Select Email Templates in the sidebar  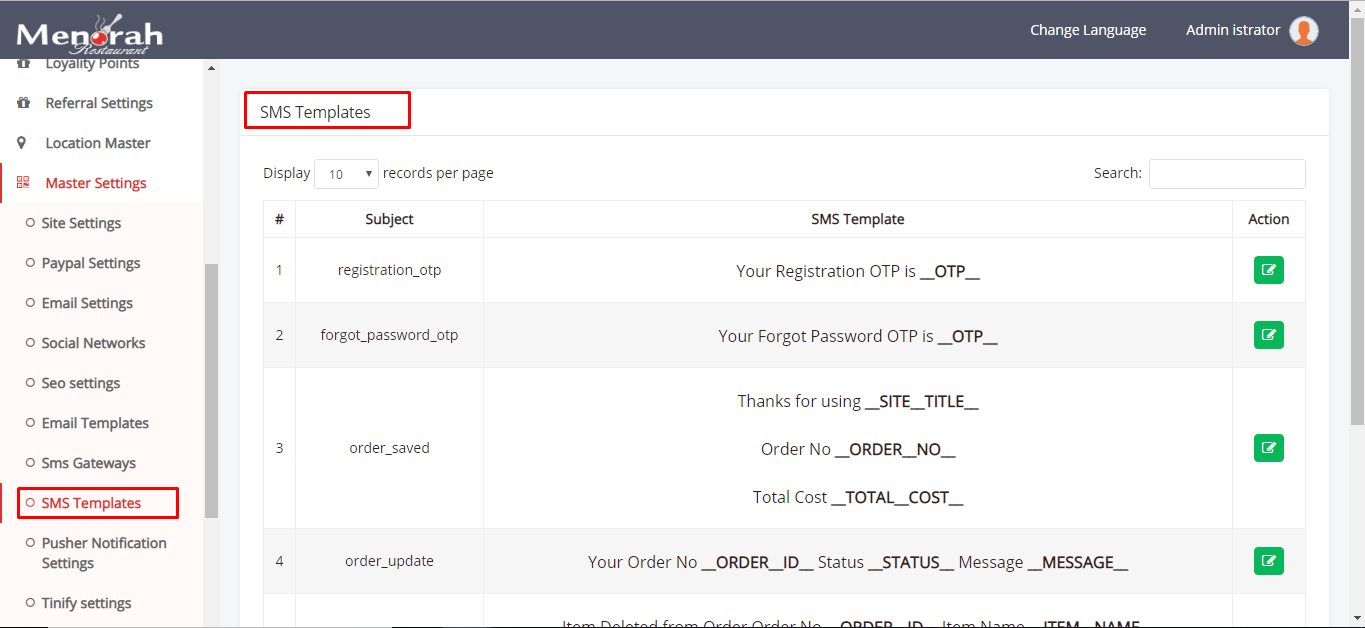pos(95,422)
